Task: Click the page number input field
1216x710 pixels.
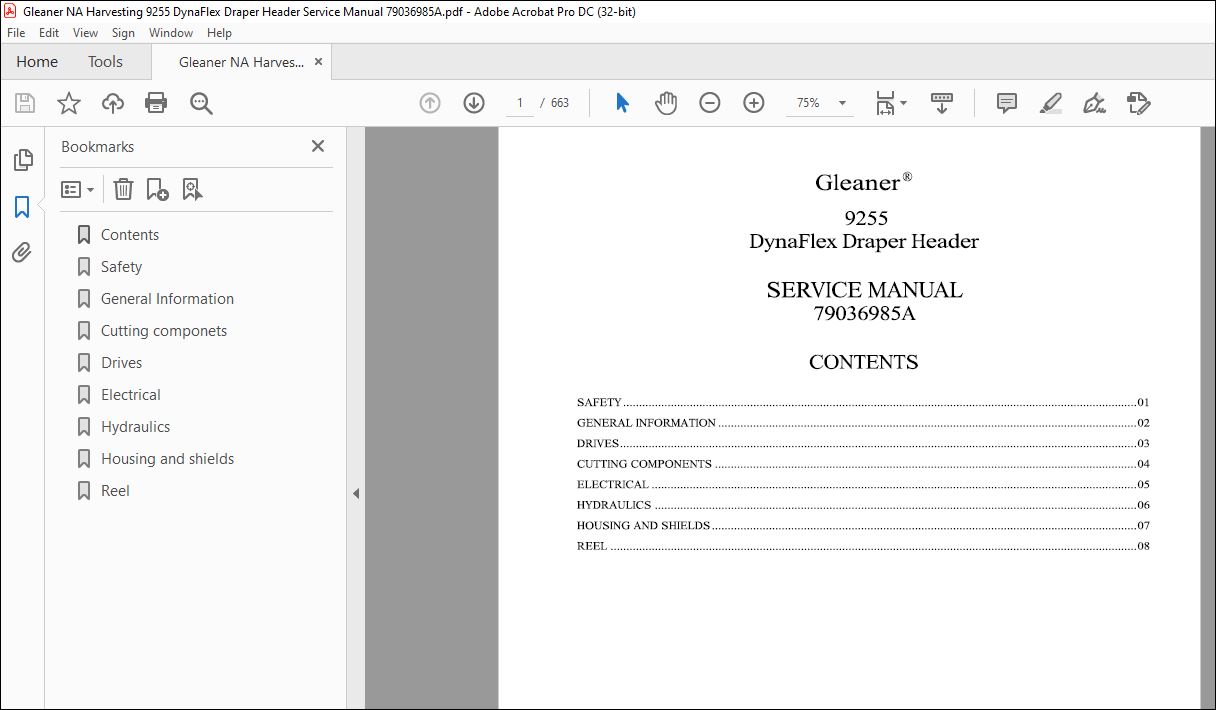Action: [520, 103]
